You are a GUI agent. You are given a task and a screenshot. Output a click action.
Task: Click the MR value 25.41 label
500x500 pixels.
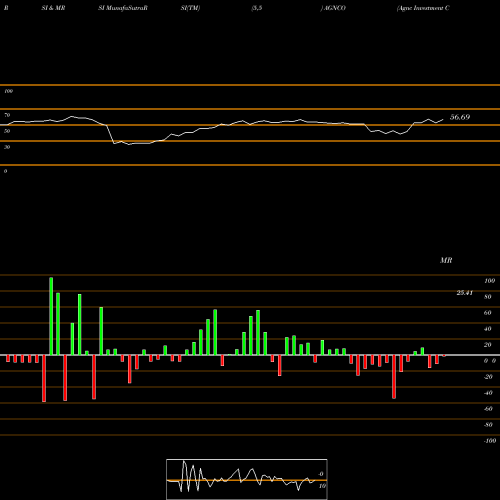[x=464, y=293]
